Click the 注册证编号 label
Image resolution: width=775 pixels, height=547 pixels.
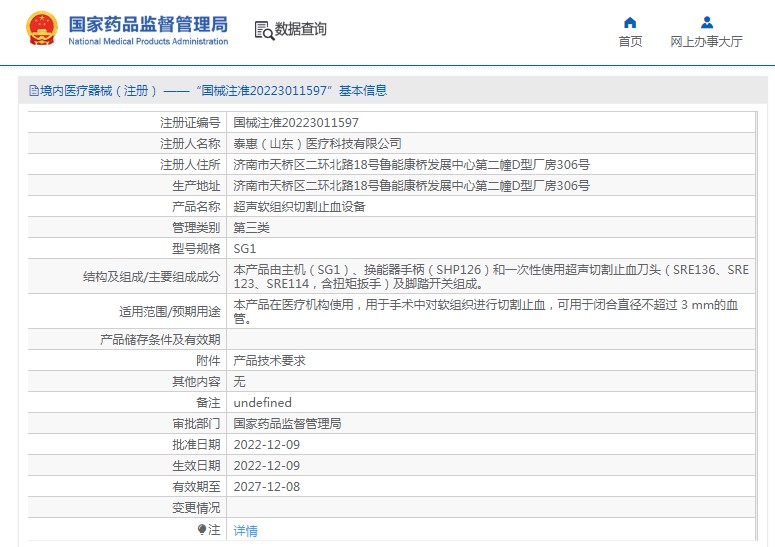click(190, 123)
